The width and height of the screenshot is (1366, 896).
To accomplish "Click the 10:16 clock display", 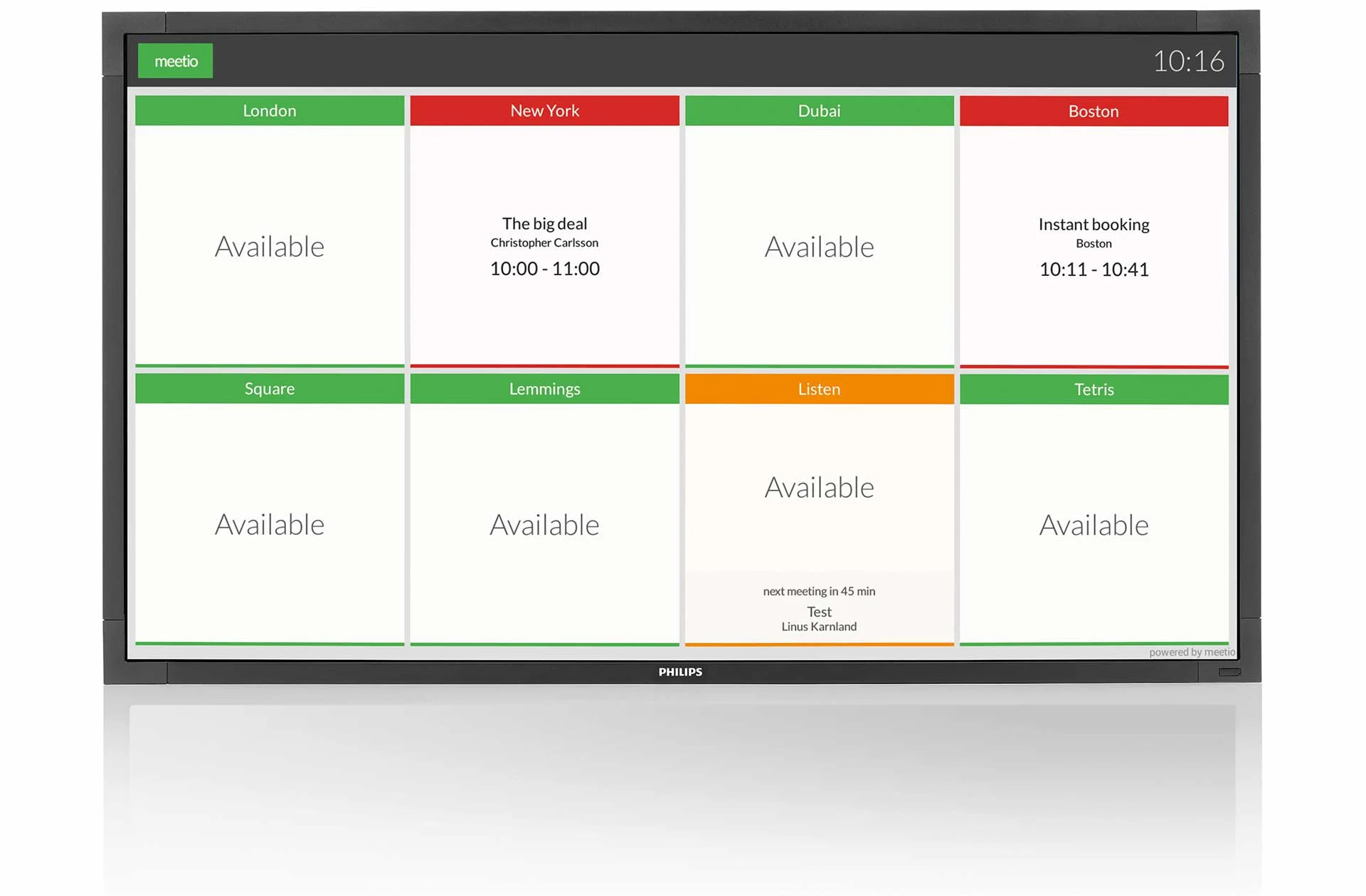I will click(x=1188, y=62).
